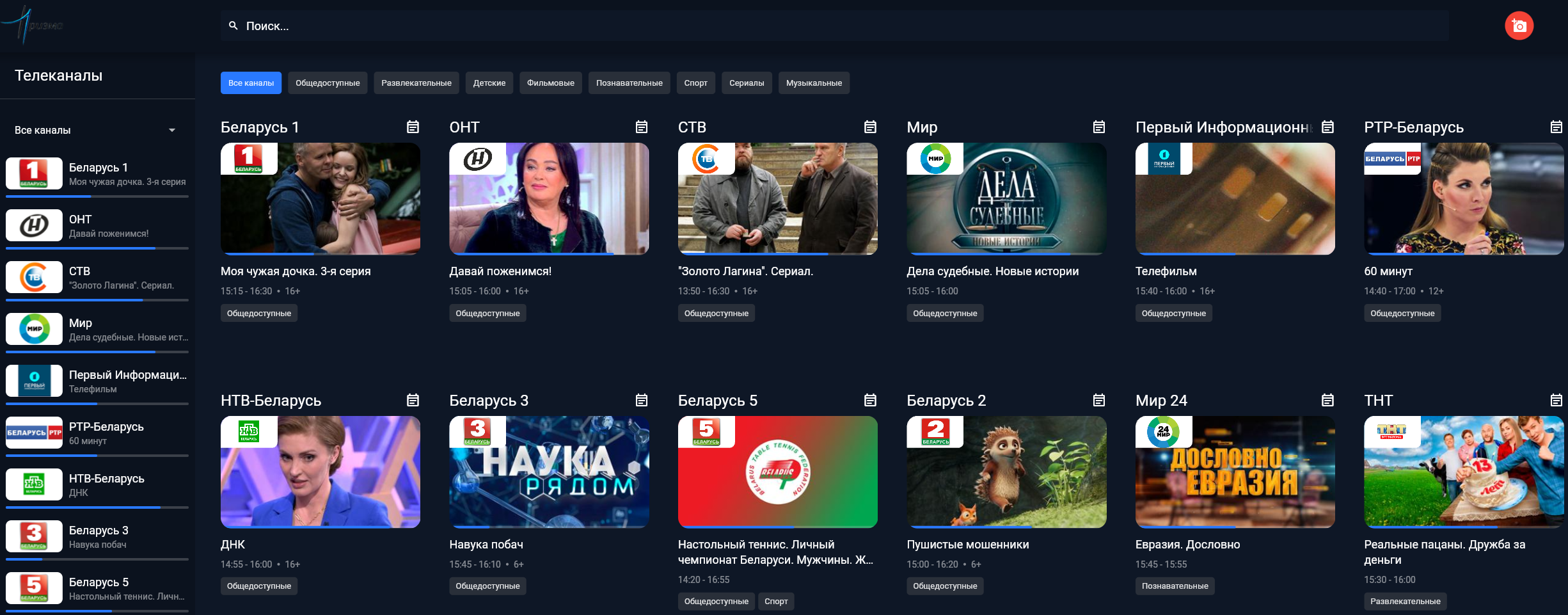This screenshot has height=615, width=1568.
Task: Open the schedule icon for Беларусь 5
Action: pos(871,400)
